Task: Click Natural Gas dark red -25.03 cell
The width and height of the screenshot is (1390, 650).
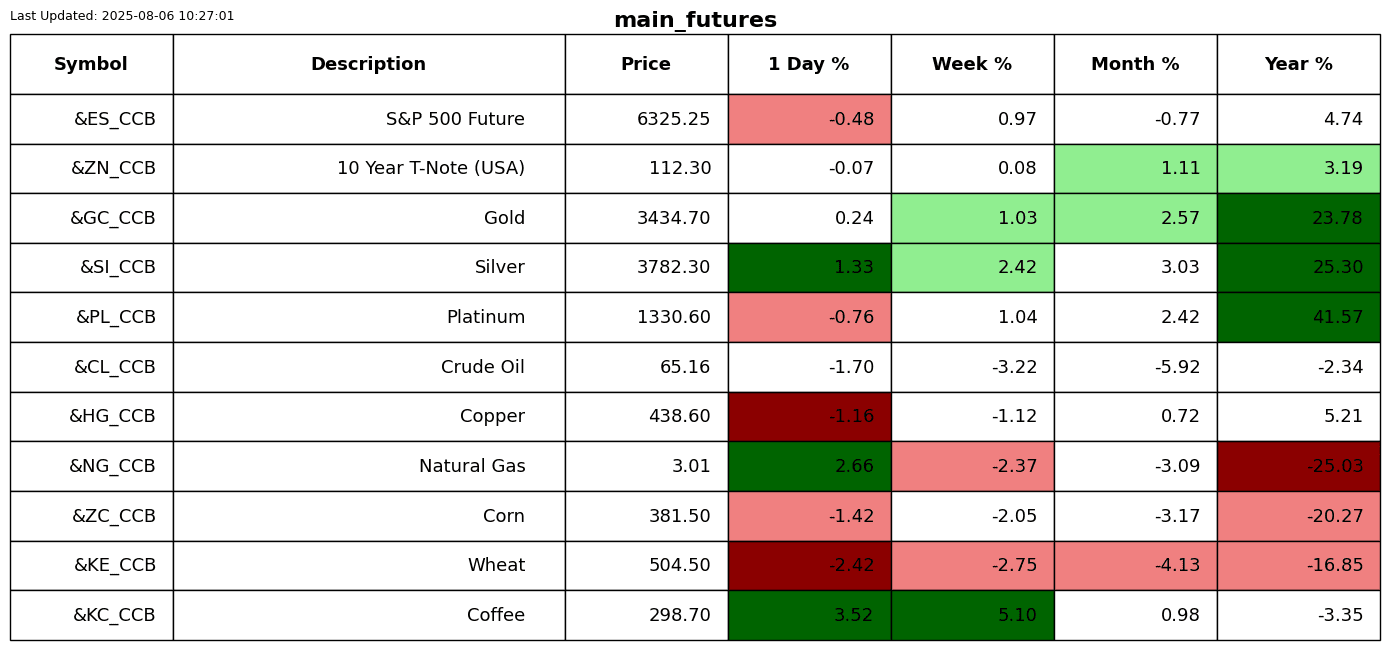Action: click(1298, 467)
